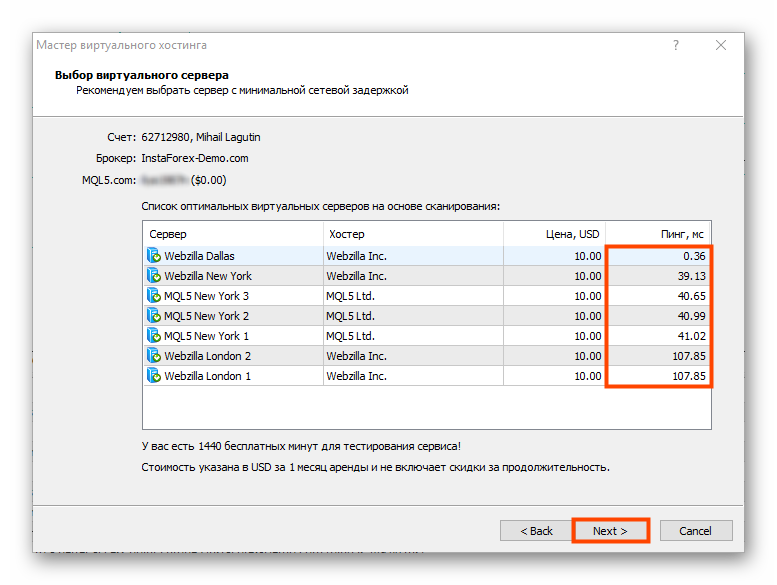Click the Мастер виртуального хостинга title bar text

coord(121,45)
